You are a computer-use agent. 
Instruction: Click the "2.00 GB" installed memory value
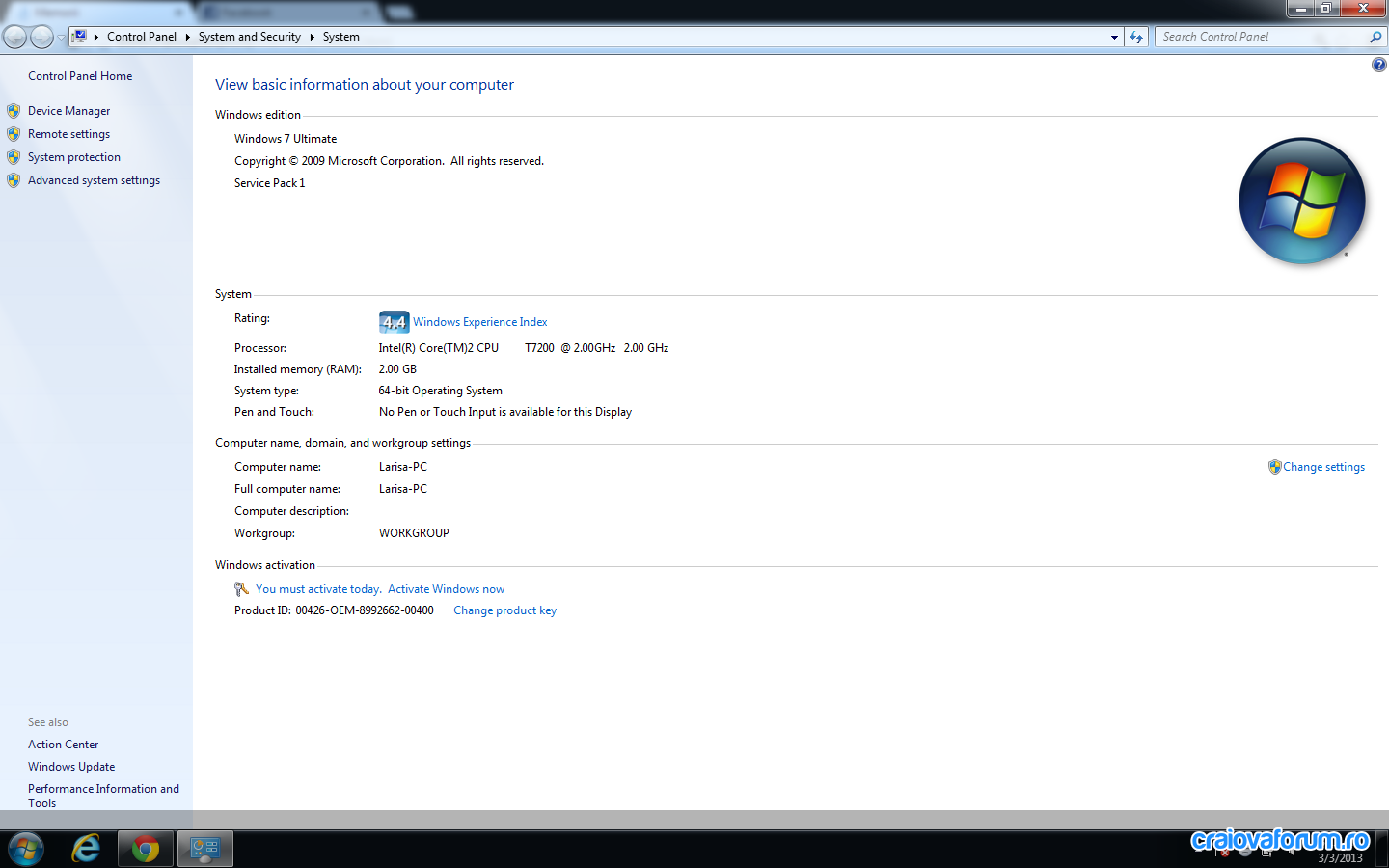pos(397,369)
